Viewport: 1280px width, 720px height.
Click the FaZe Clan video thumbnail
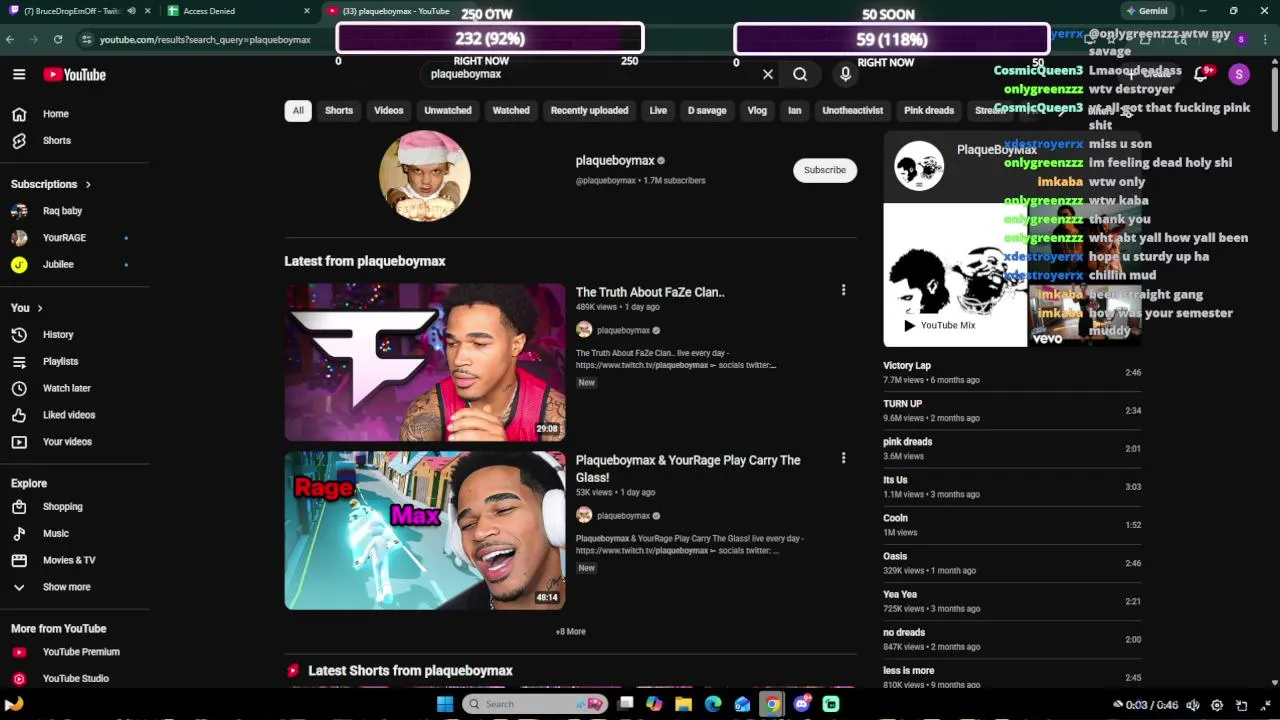425,362
